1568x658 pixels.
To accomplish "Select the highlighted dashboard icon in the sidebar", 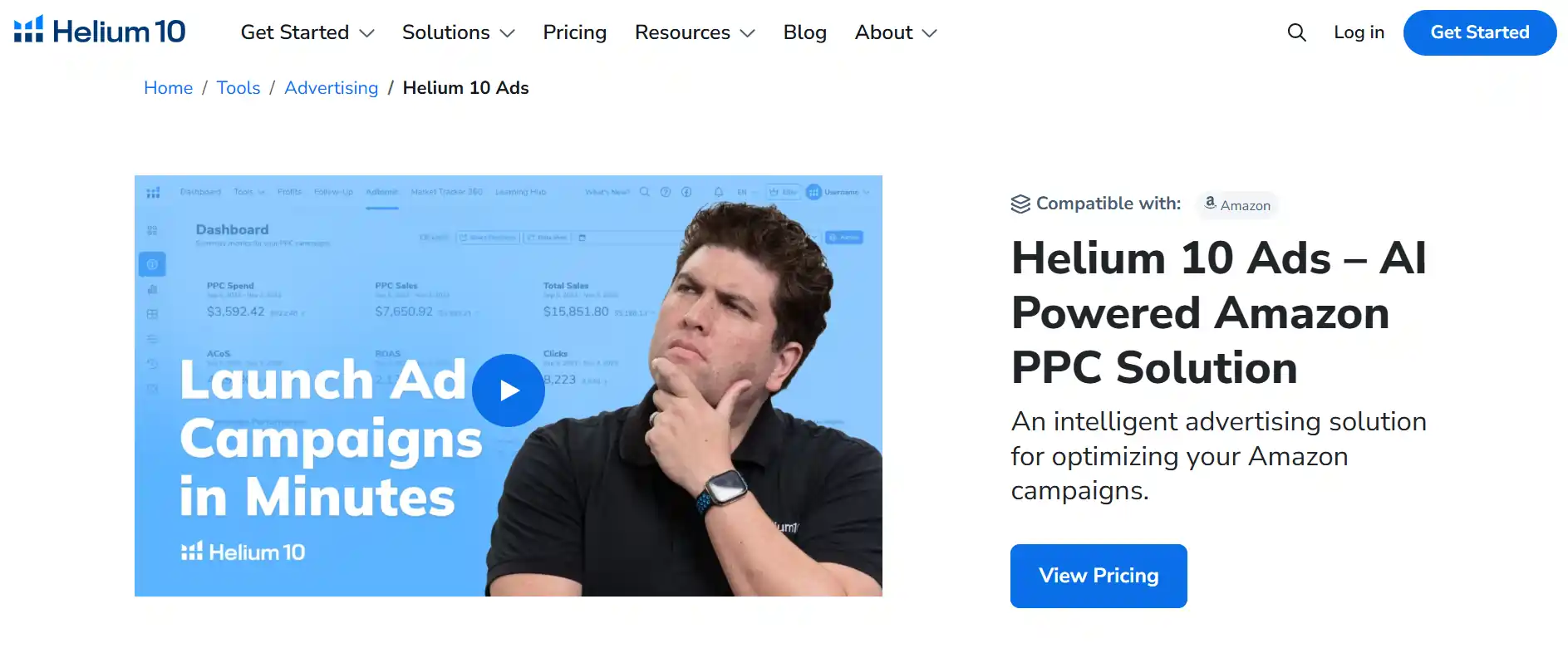I will click(152, 263).
